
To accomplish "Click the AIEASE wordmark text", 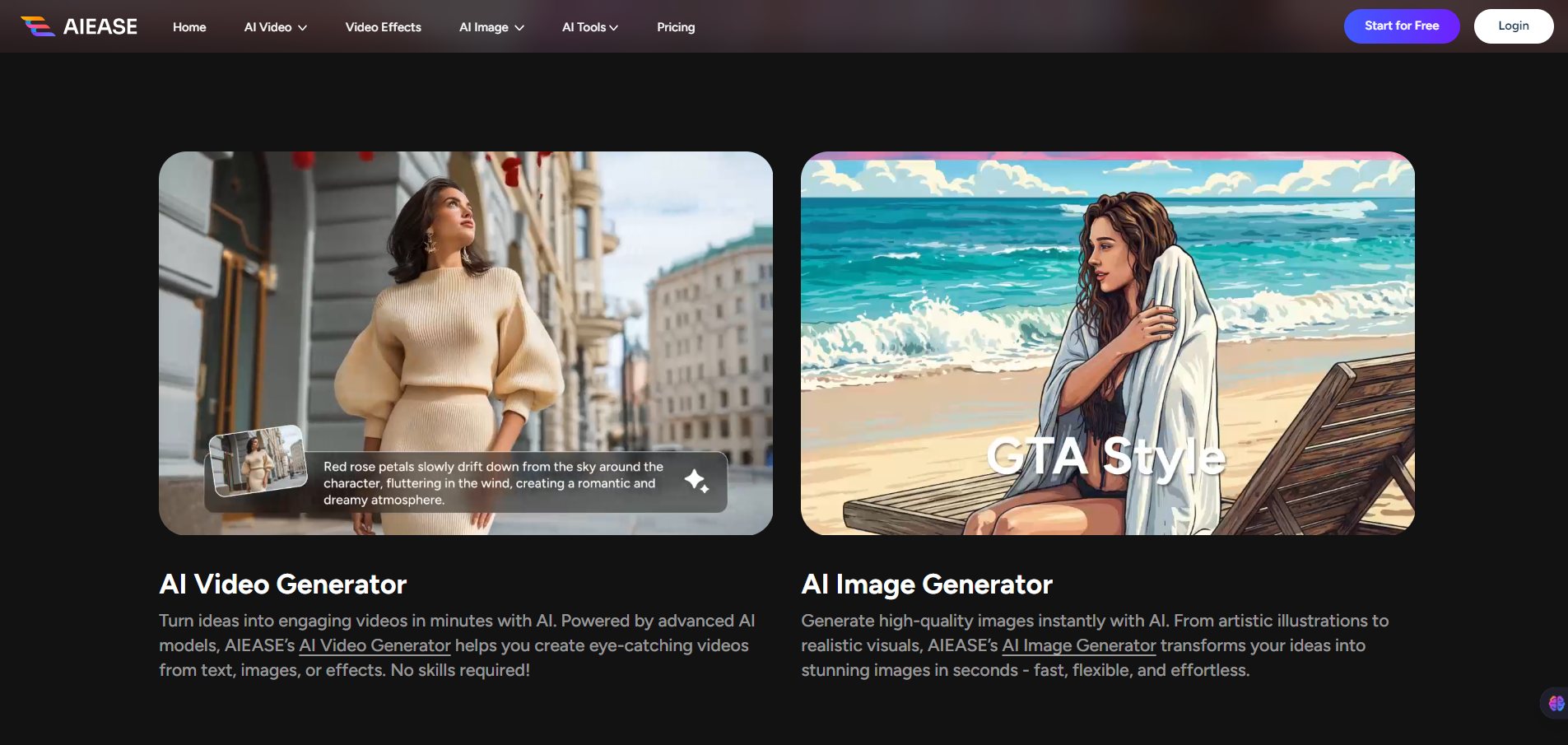I will 100,26.
